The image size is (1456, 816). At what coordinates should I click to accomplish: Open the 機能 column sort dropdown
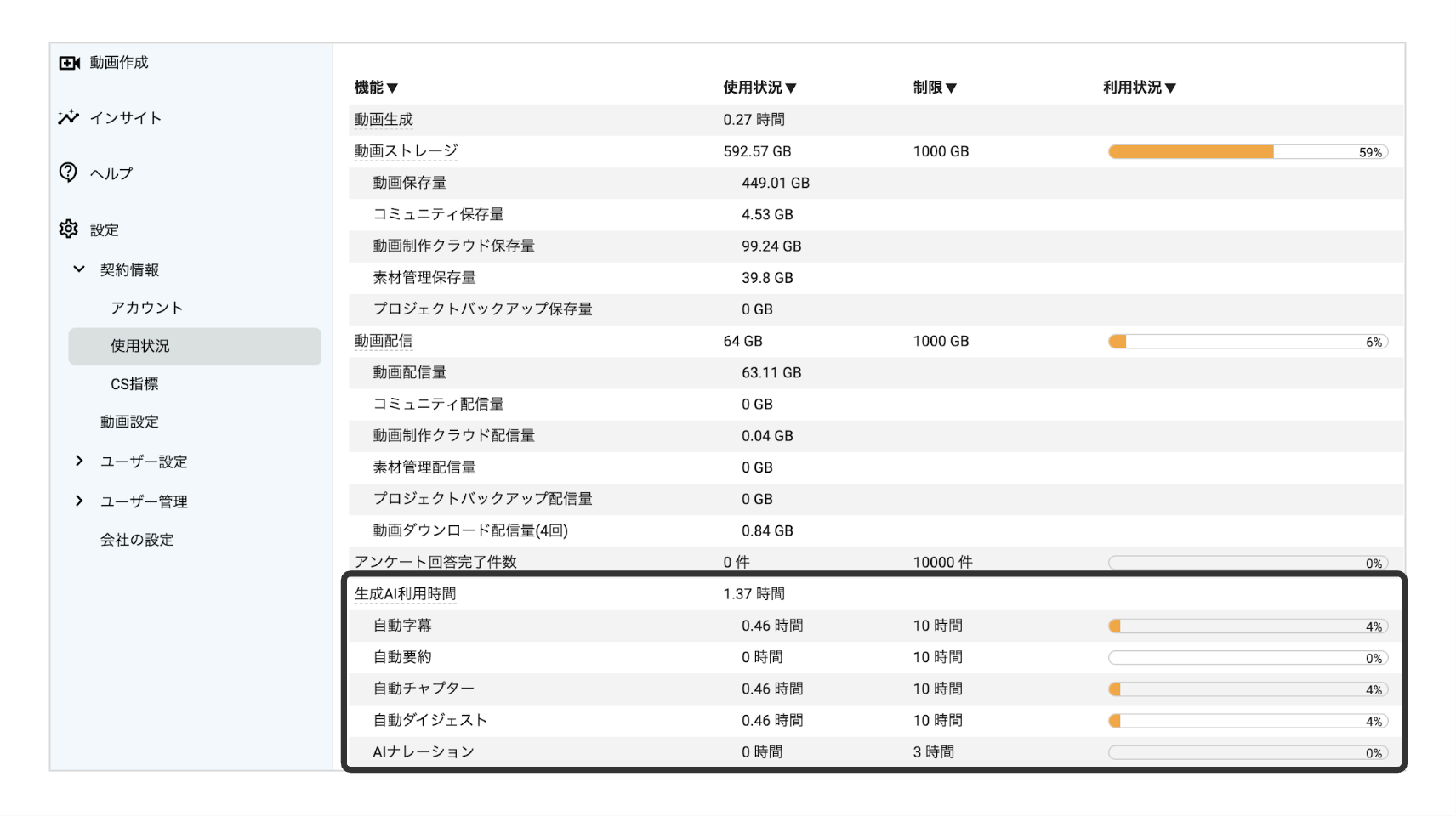pos(393,86)
